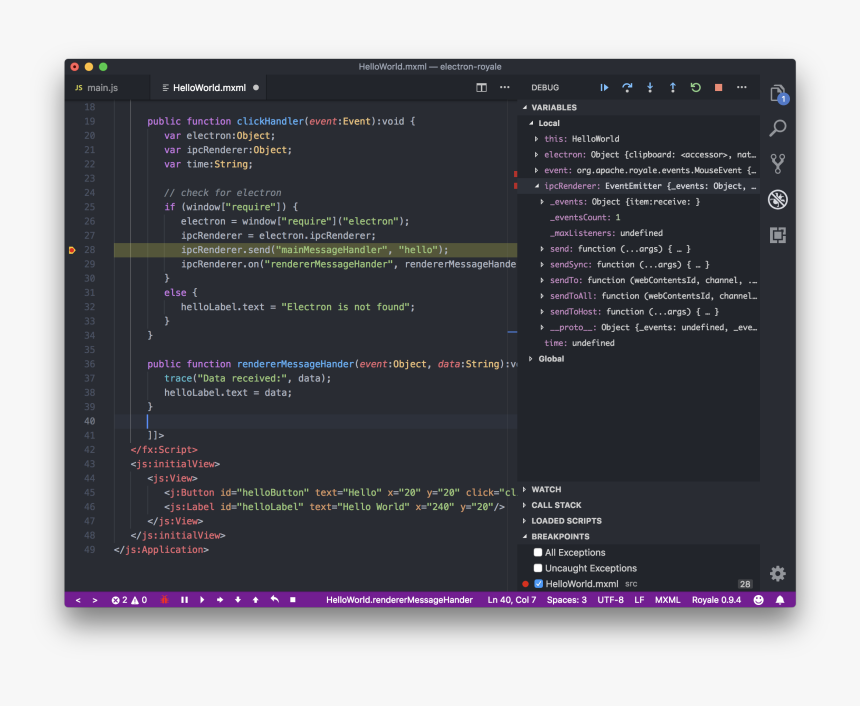Open Search in activity bar
This screenshot has width=860, height=706.
778,128
